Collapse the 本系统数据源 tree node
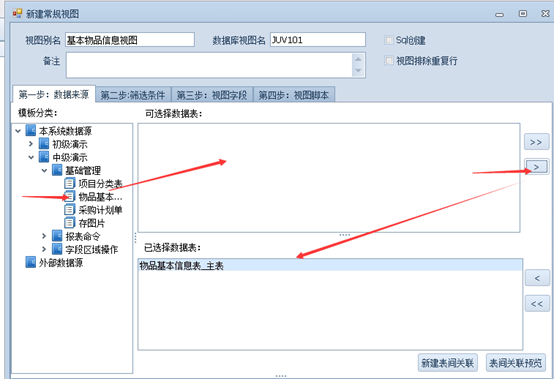The image size is (554, 379). tap(18, 131)
